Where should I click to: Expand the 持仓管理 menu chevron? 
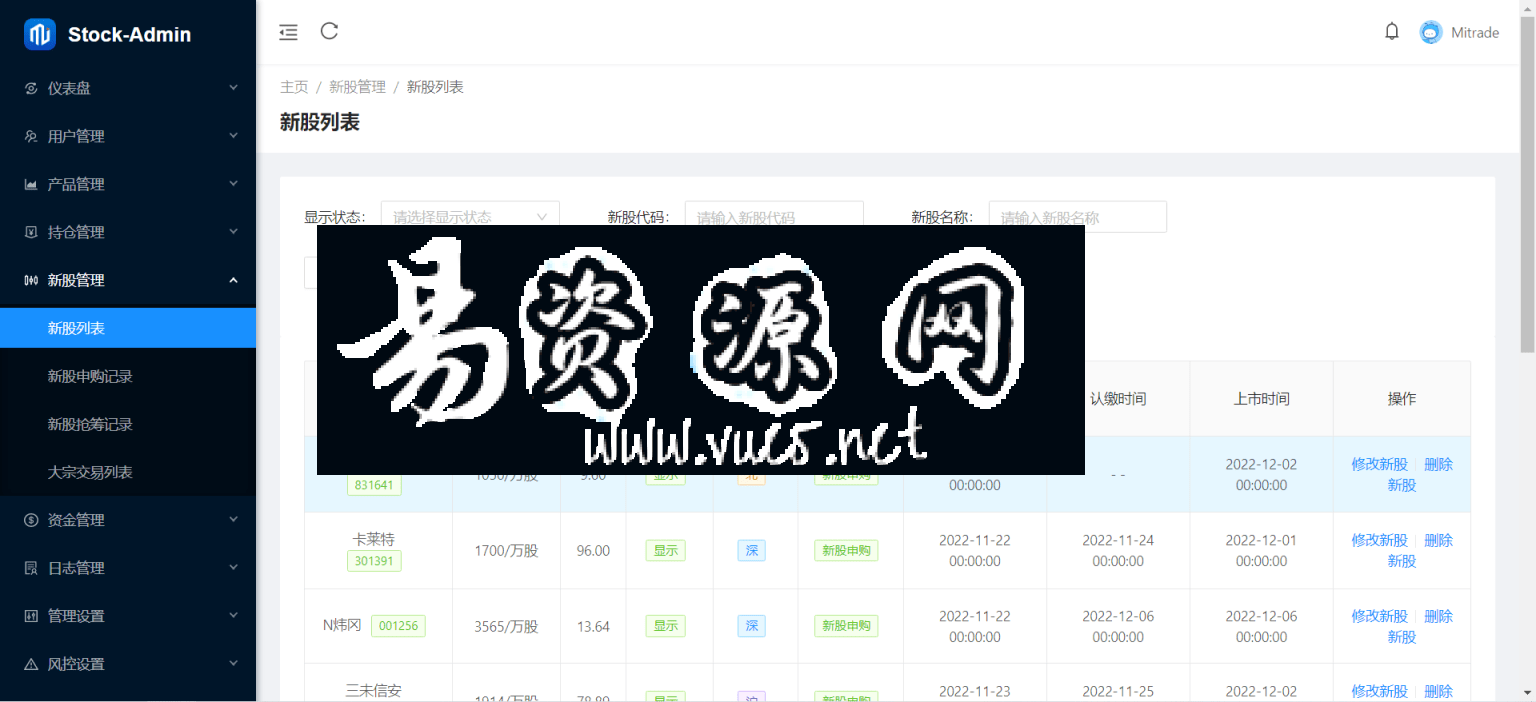click(x=233, y=232)
